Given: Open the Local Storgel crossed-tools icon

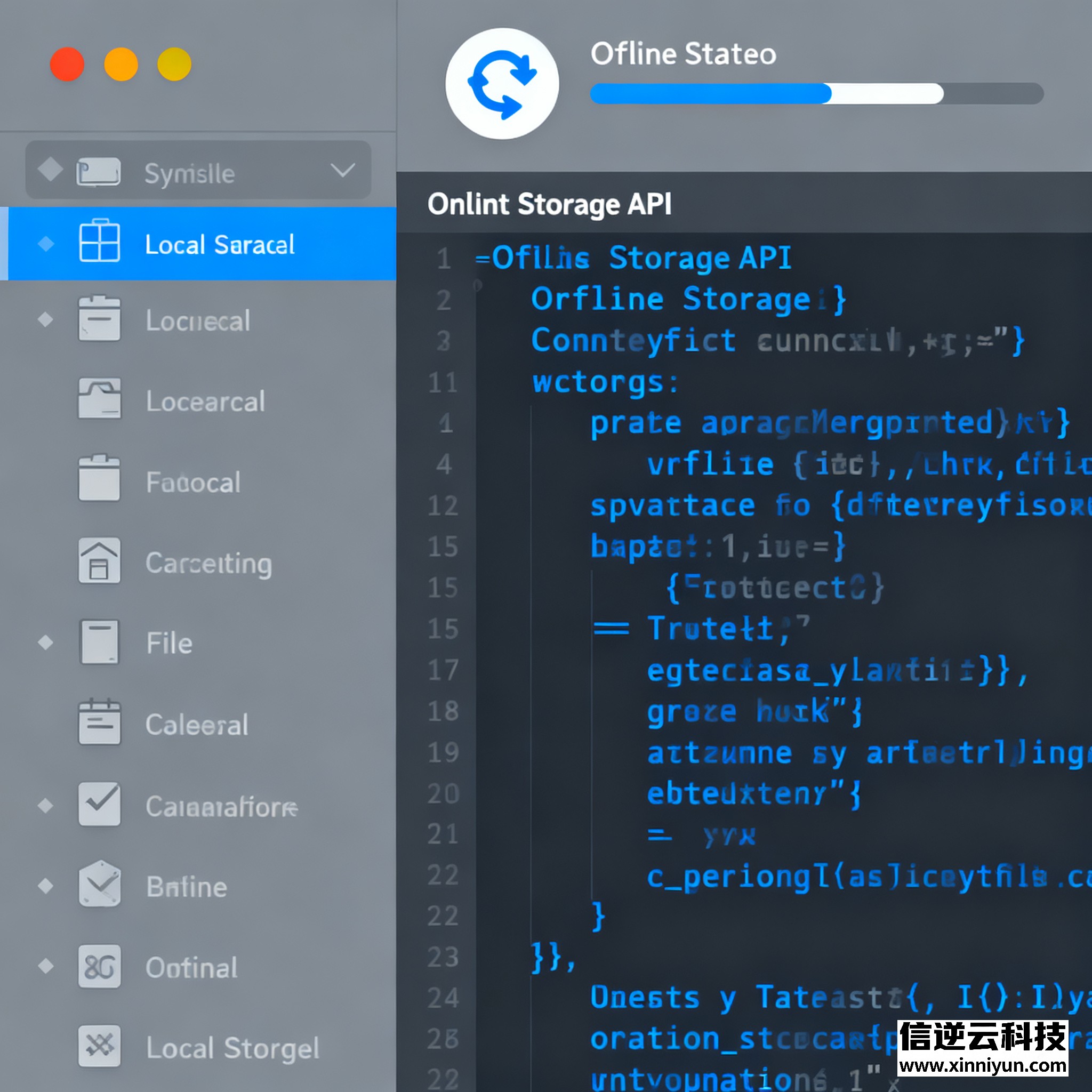Looking at the screenshot, I should click(x=100, y=1046).
